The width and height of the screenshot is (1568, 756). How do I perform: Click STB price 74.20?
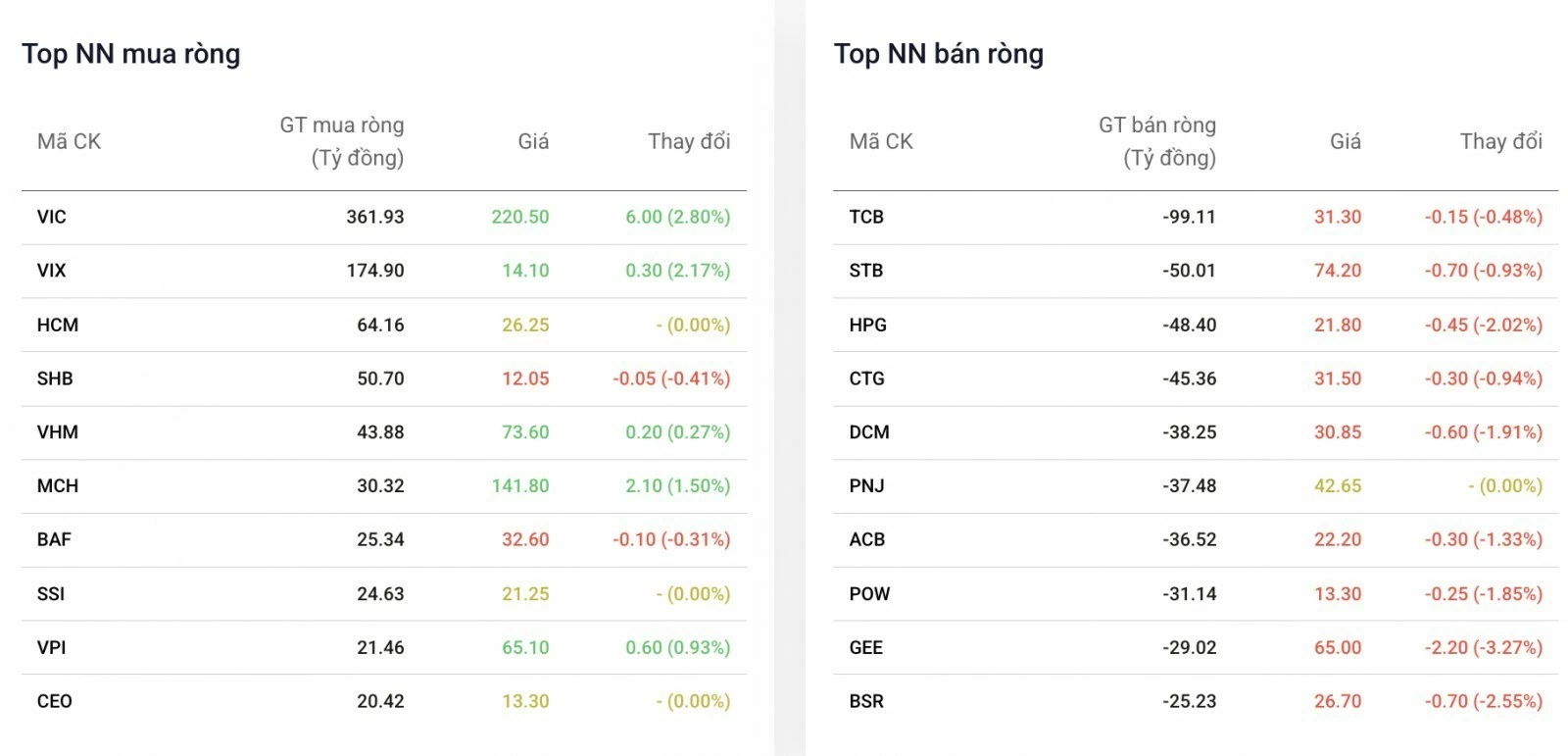[x=1338, y=271]
